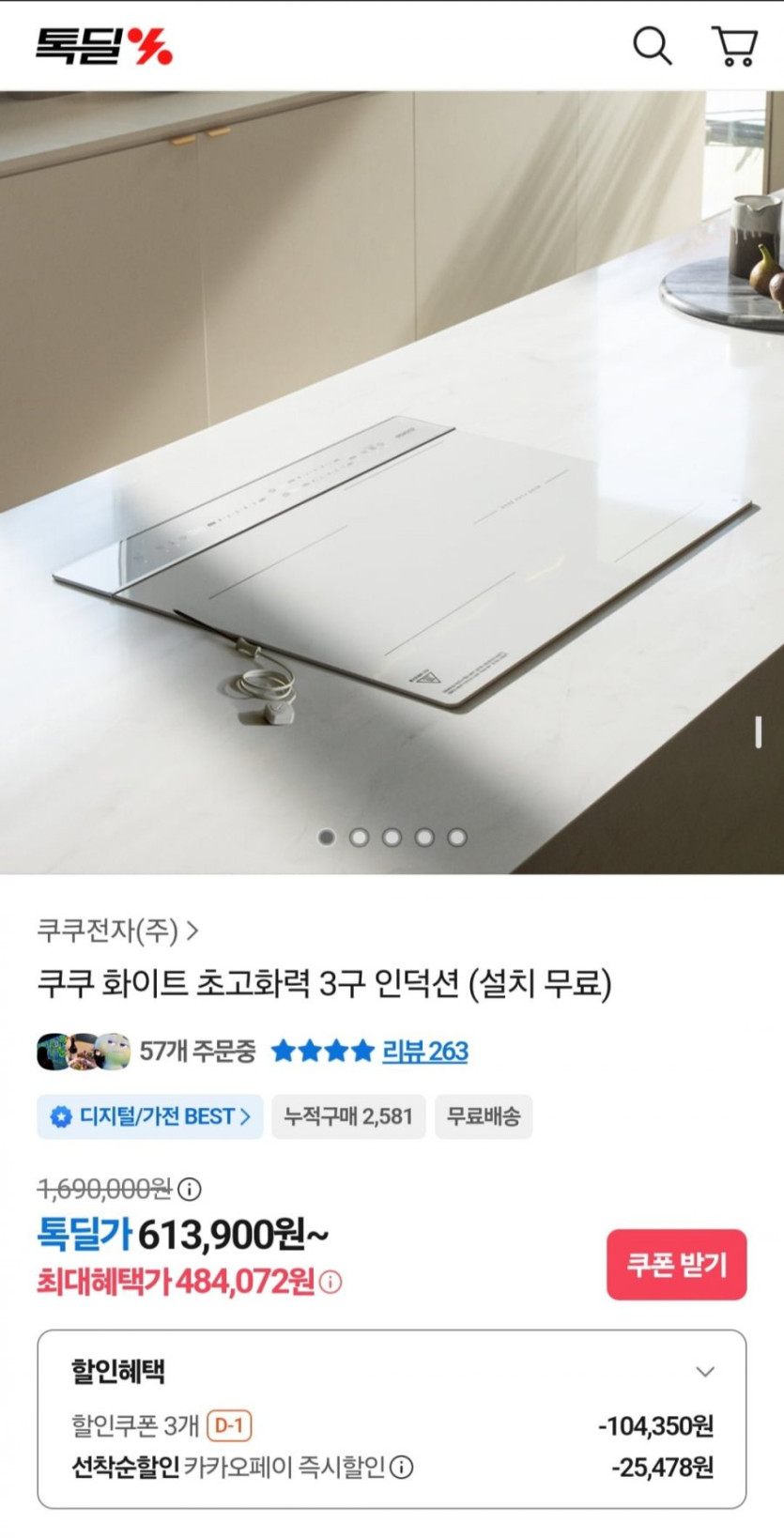The height and width of the screenshot is (1538, 784).
Task: Tap the buyer profile avatars
Action: (84, 1052)
